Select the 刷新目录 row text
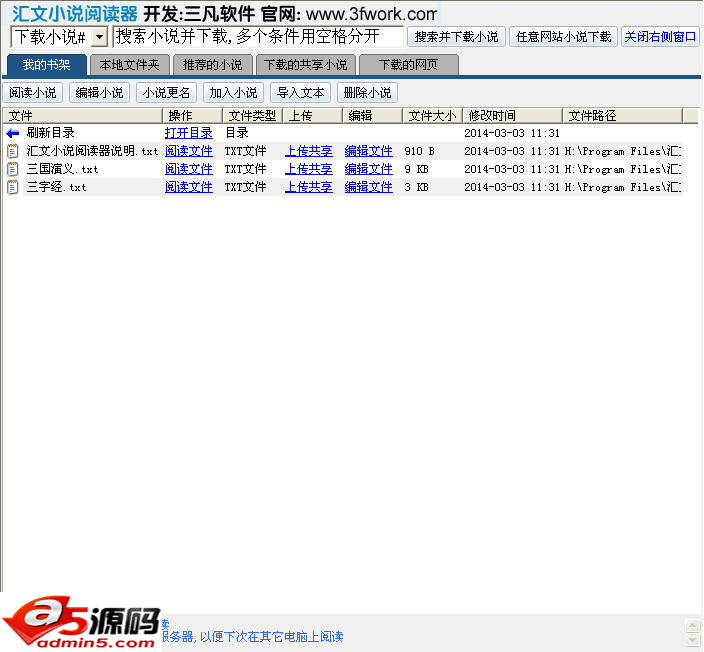The width and height of the screenshot is (704, 652). pyautogui.click(x=50, y=133)
